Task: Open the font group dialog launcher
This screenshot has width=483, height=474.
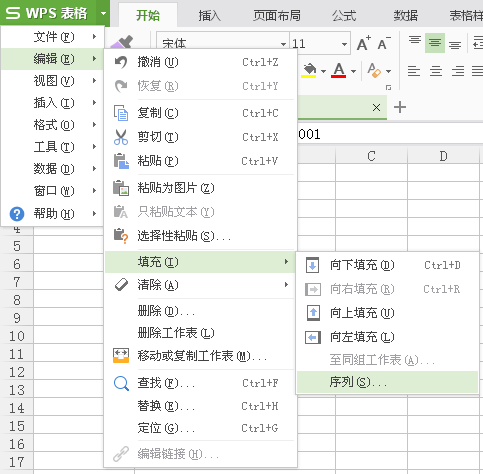Action: (x=388, y=87)
